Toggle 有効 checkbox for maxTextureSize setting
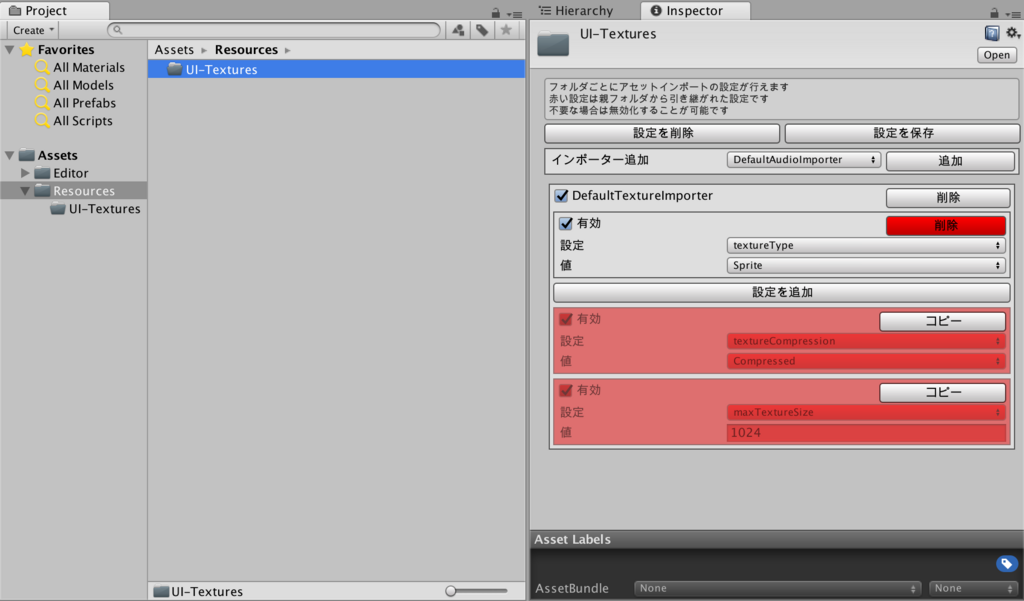1024x601 pixels. pyautogui.click(x=566, y=391)
